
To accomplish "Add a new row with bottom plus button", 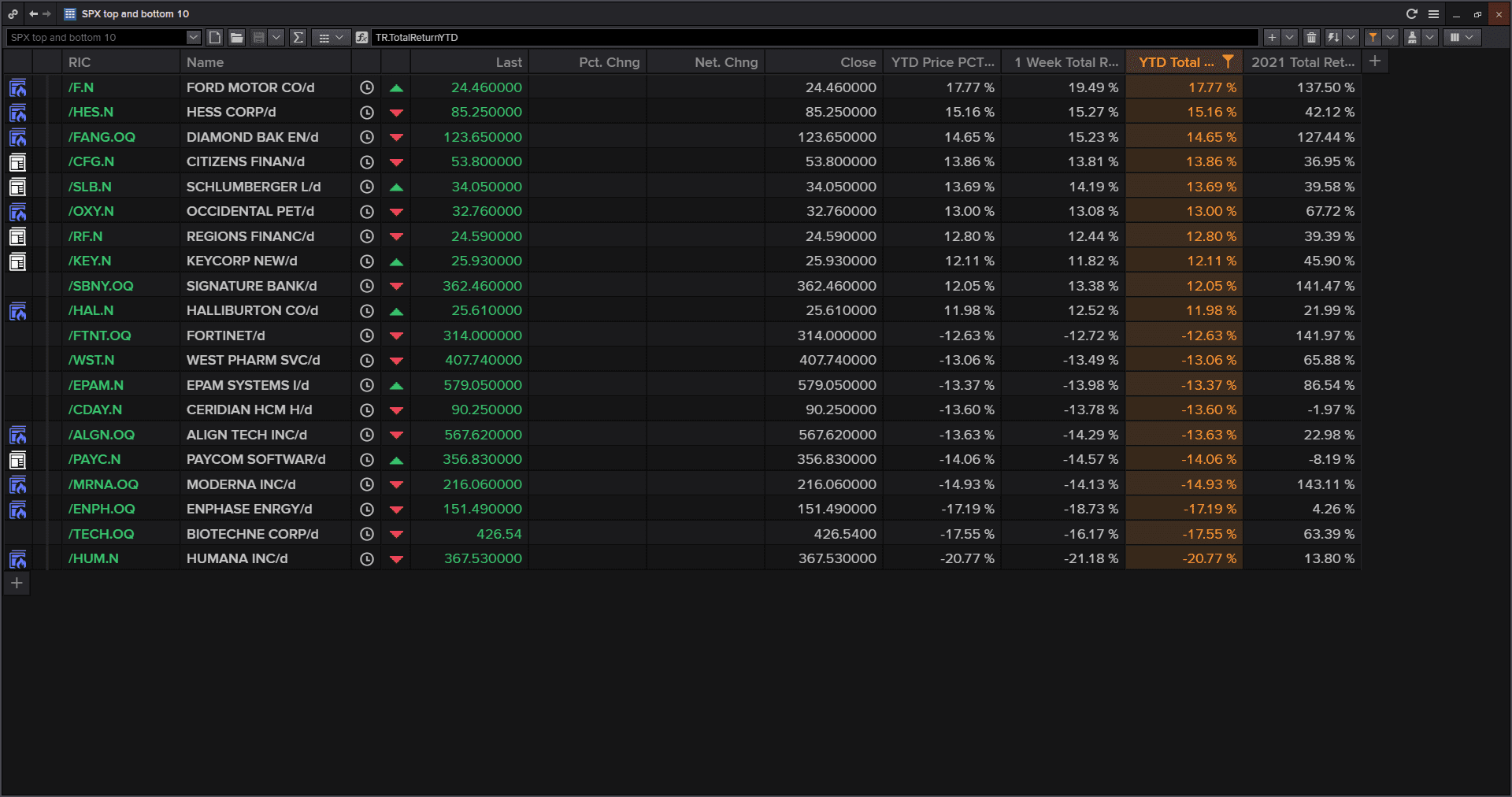I will [x=17, y=584].
